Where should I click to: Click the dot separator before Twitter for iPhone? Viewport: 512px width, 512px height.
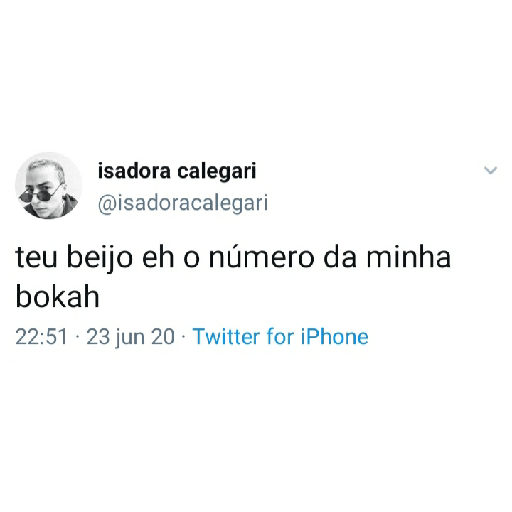click(x=184, y=337)
